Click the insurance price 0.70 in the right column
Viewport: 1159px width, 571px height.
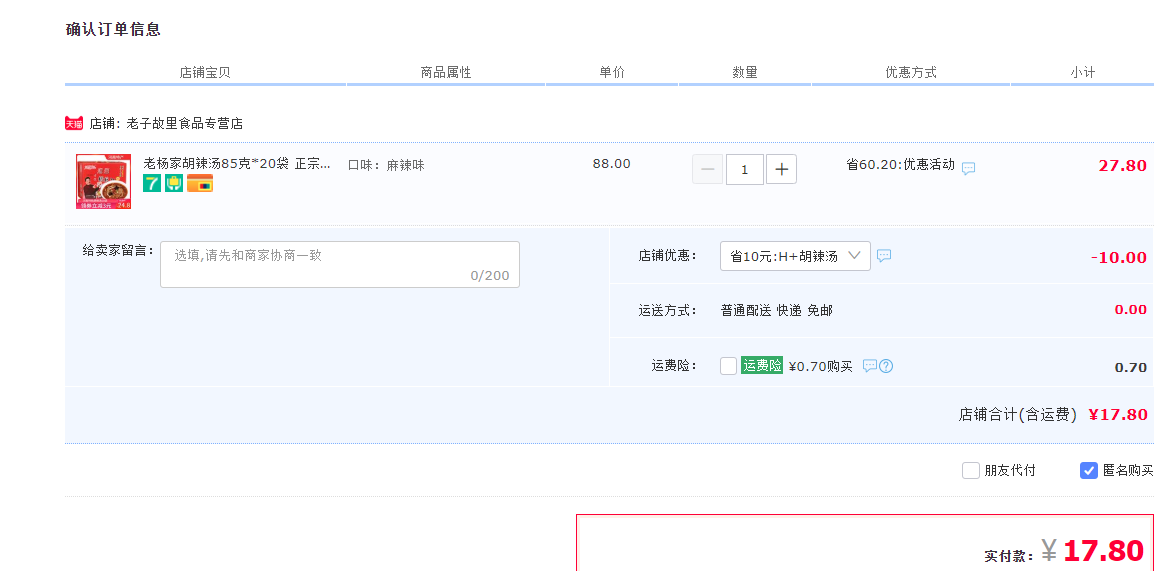[1130, 367]
